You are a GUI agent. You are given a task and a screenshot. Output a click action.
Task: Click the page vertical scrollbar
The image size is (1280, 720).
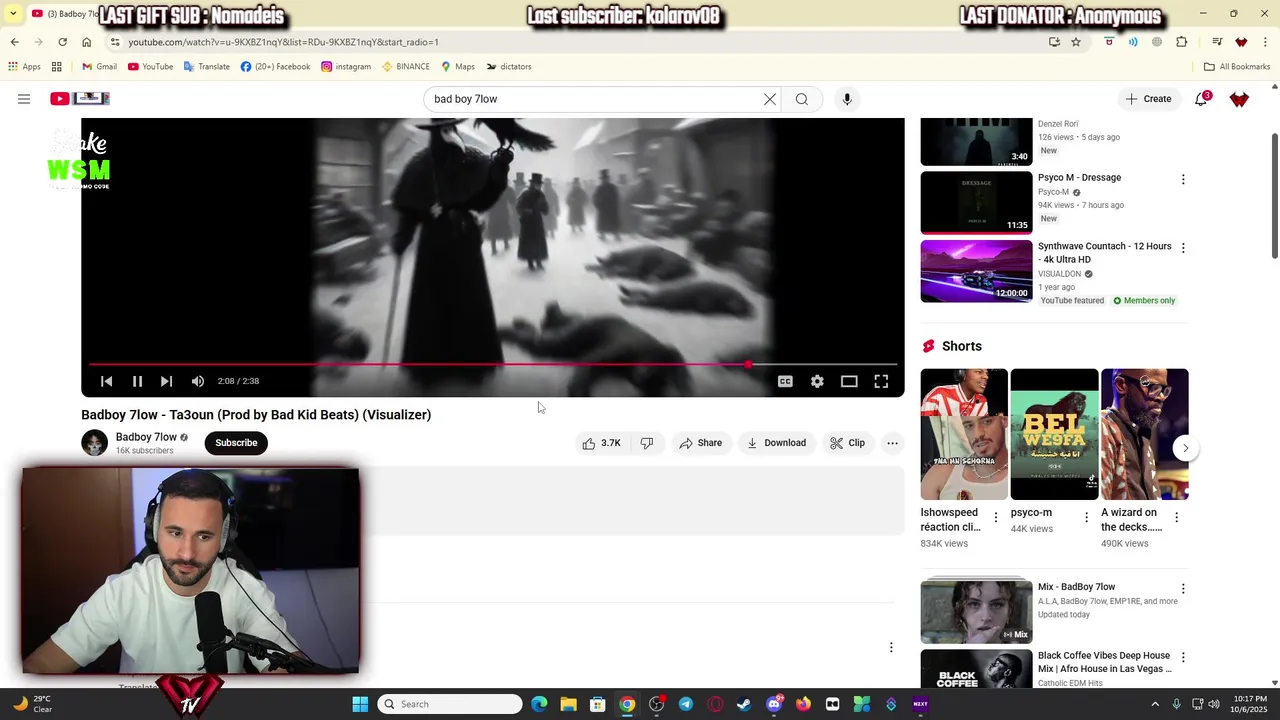(x=1274, y=196)
